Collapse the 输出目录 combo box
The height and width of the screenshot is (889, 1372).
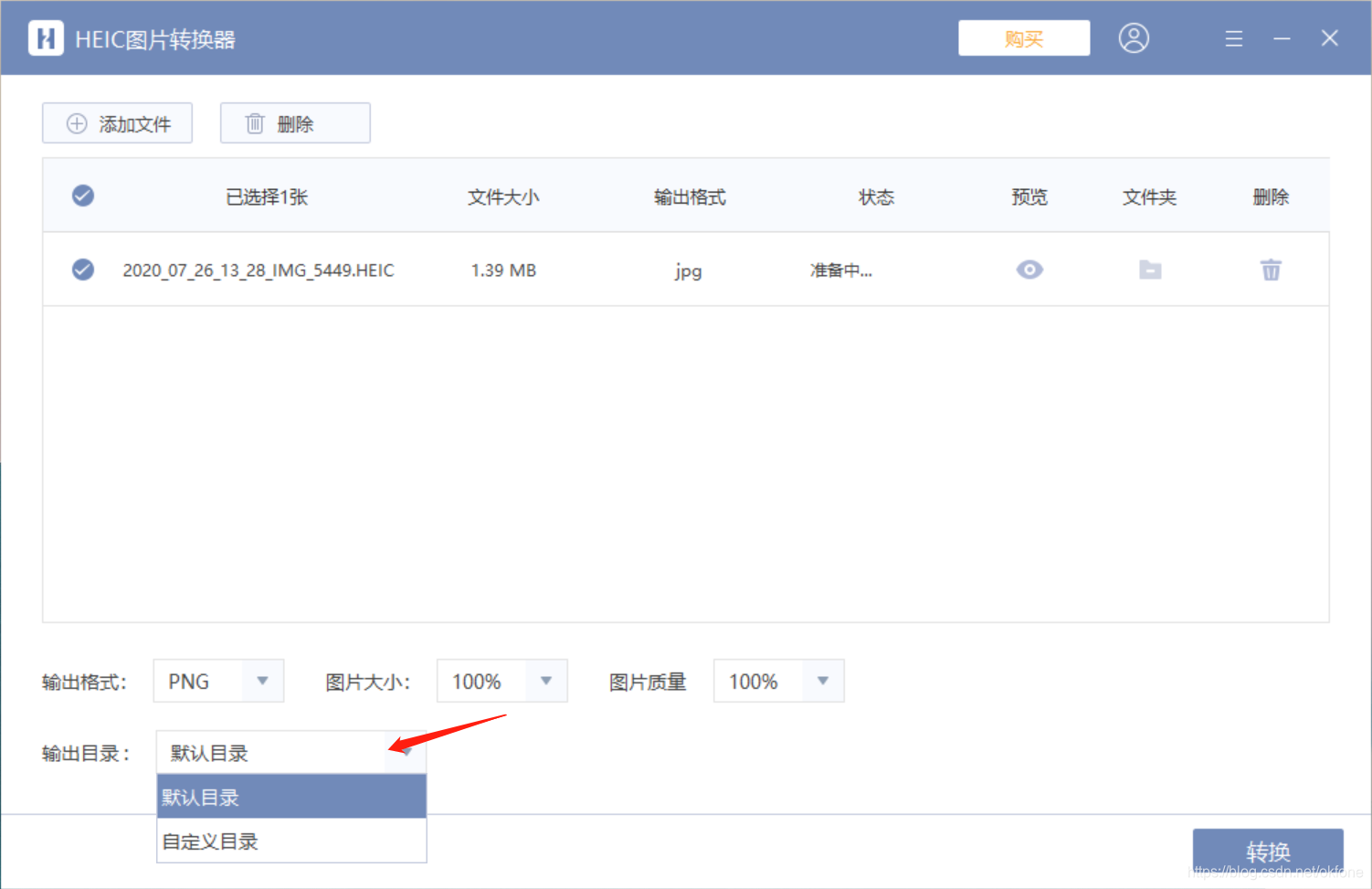click(291, 752)
